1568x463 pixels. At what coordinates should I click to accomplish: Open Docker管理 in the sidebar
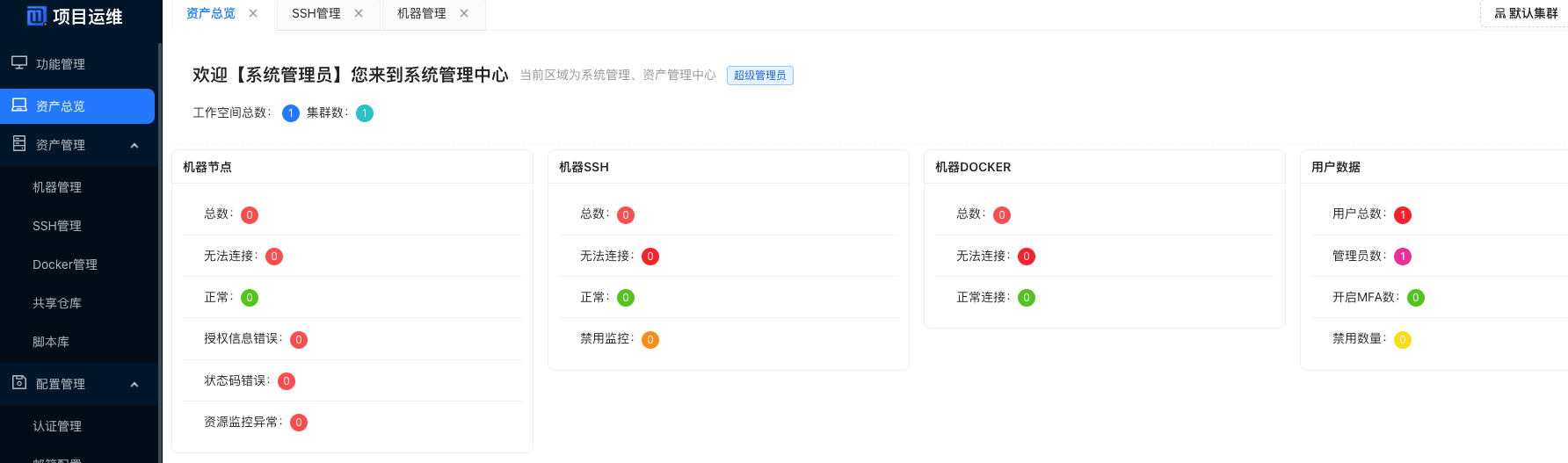(65, 264)
